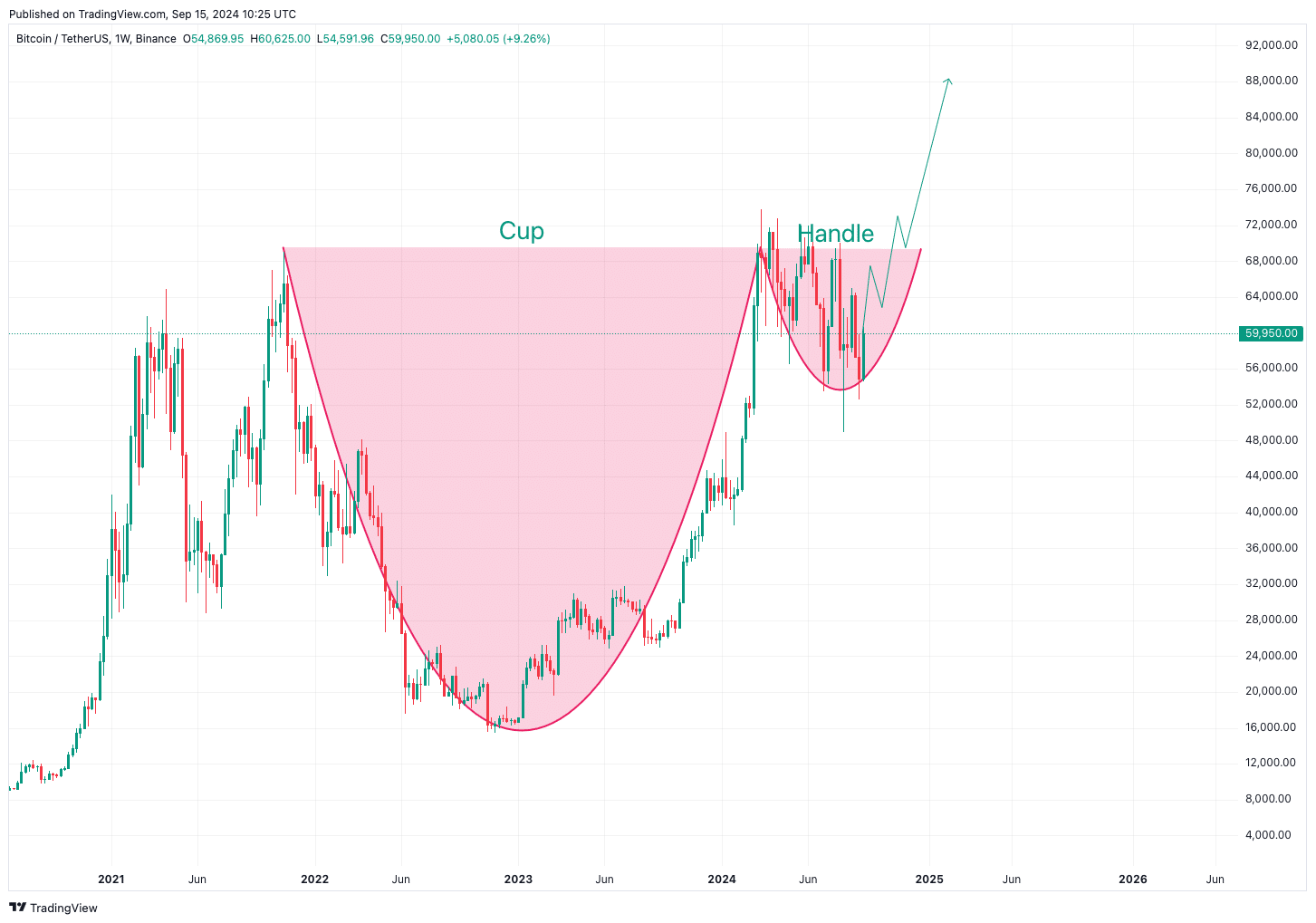1316x923 pixels.
Task: Click the 20,000.00 price axis label
Action: [1272, 691]
